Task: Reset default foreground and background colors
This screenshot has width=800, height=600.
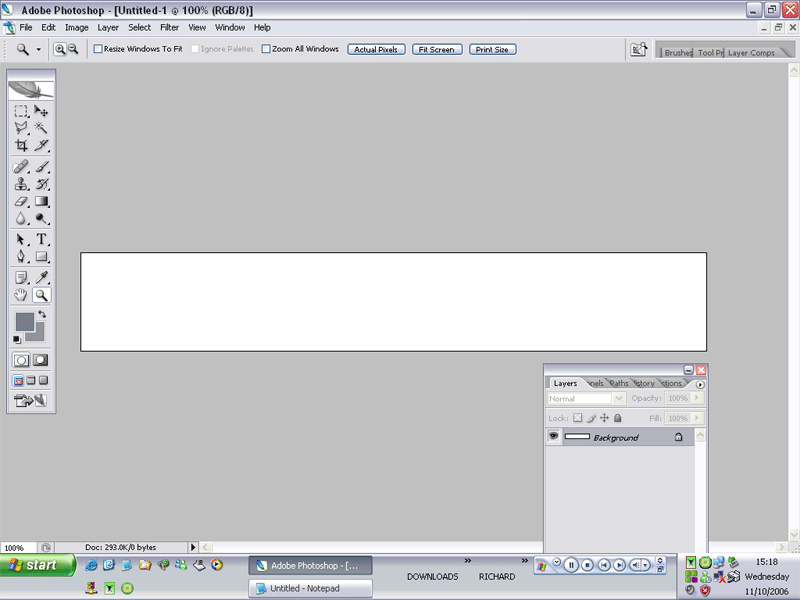Action: pos(17,339)
